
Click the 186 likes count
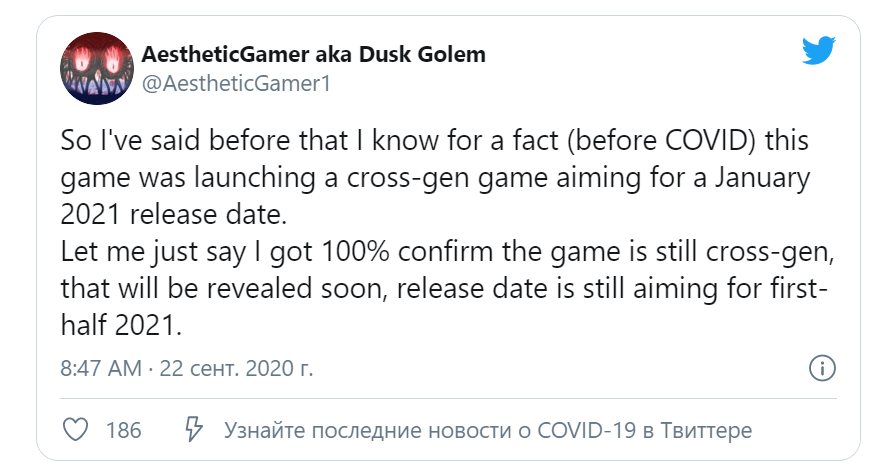pos(124,430)
